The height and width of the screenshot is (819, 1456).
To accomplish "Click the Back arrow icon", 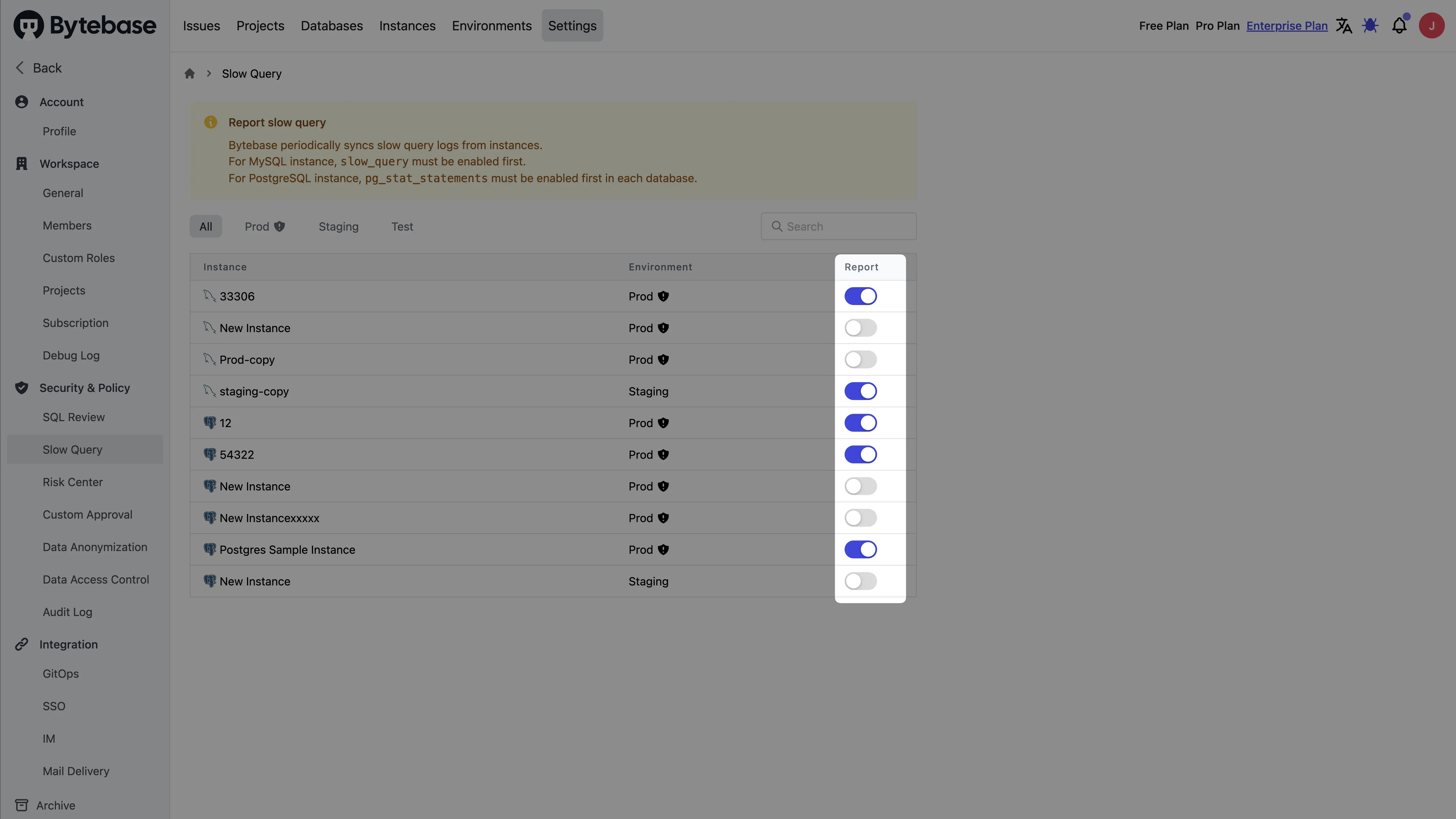I will 20,68.
